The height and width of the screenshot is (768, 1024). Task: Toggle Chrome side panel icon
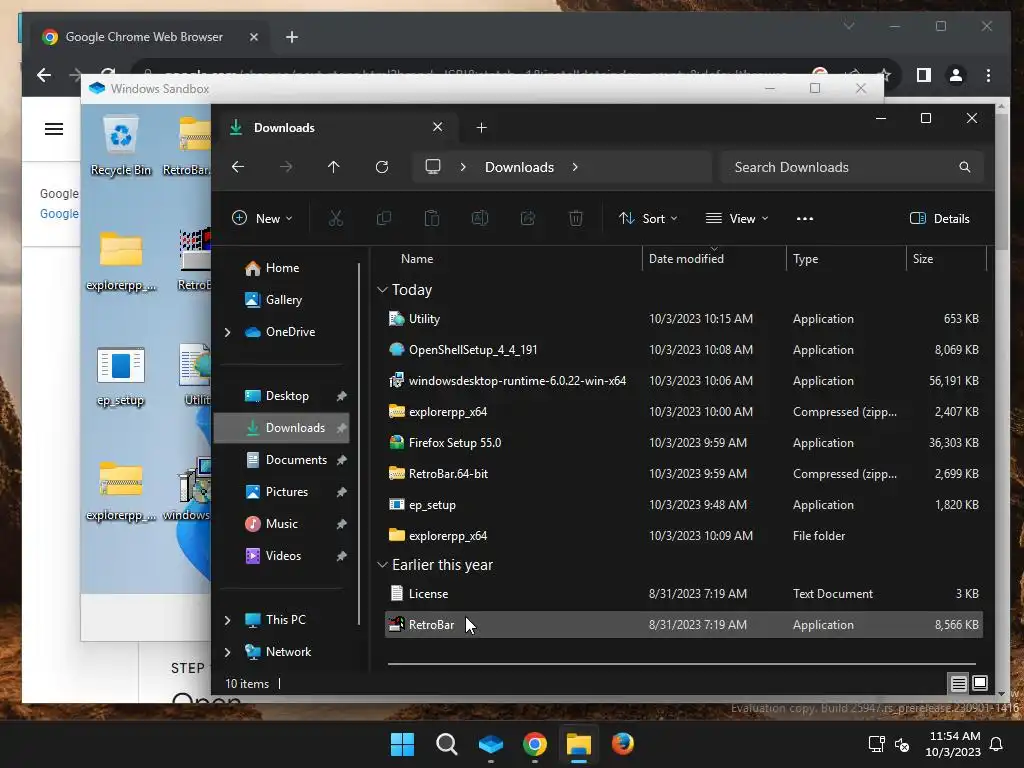coord(923,76)
